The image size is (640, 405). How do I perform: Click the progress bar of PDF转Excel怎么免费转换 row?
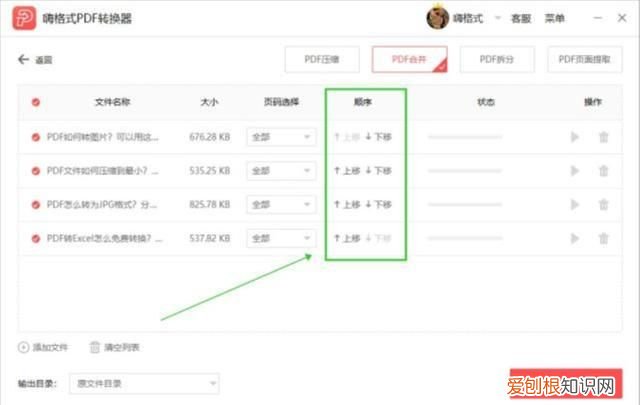click(x=465, y=238)
